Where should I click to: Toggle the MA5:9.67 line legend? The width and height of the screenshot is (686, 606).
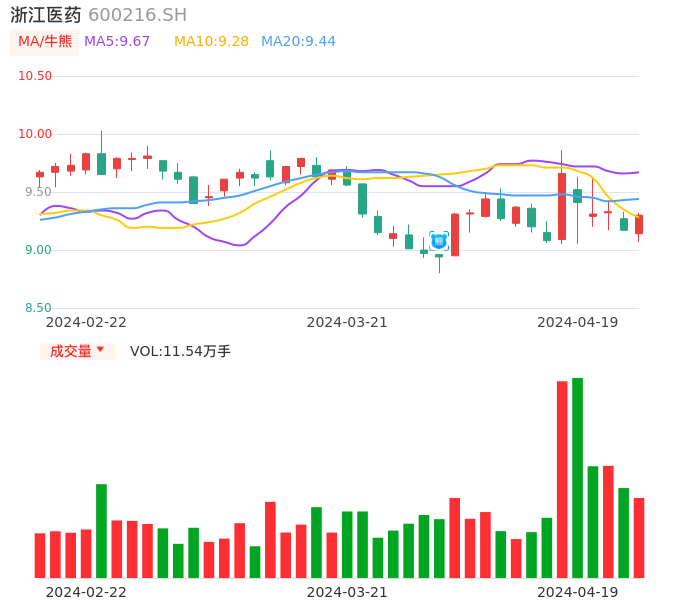pos(117,42)
